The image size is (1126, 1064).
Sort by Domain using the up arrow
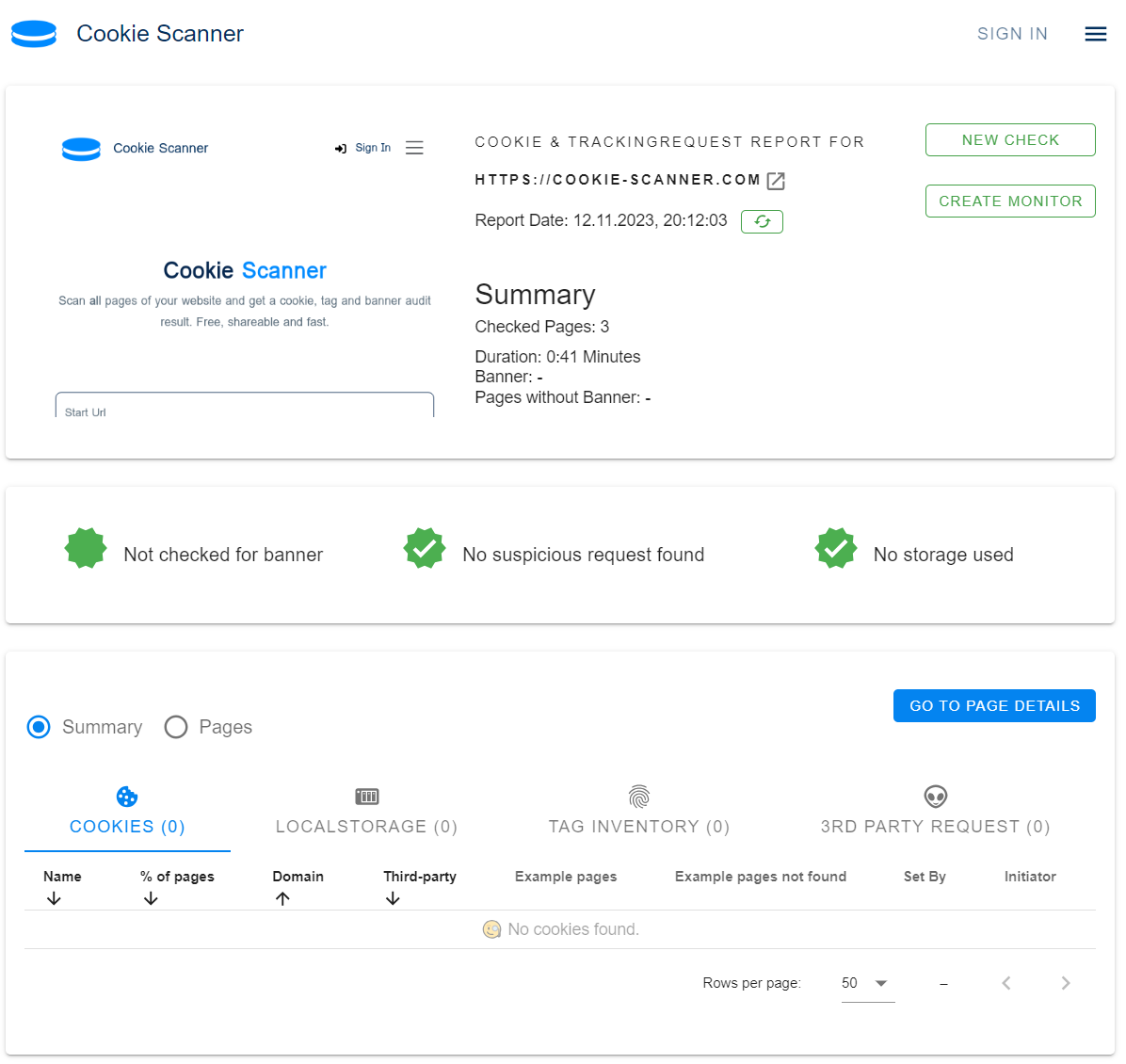click(x=283, y=899)
